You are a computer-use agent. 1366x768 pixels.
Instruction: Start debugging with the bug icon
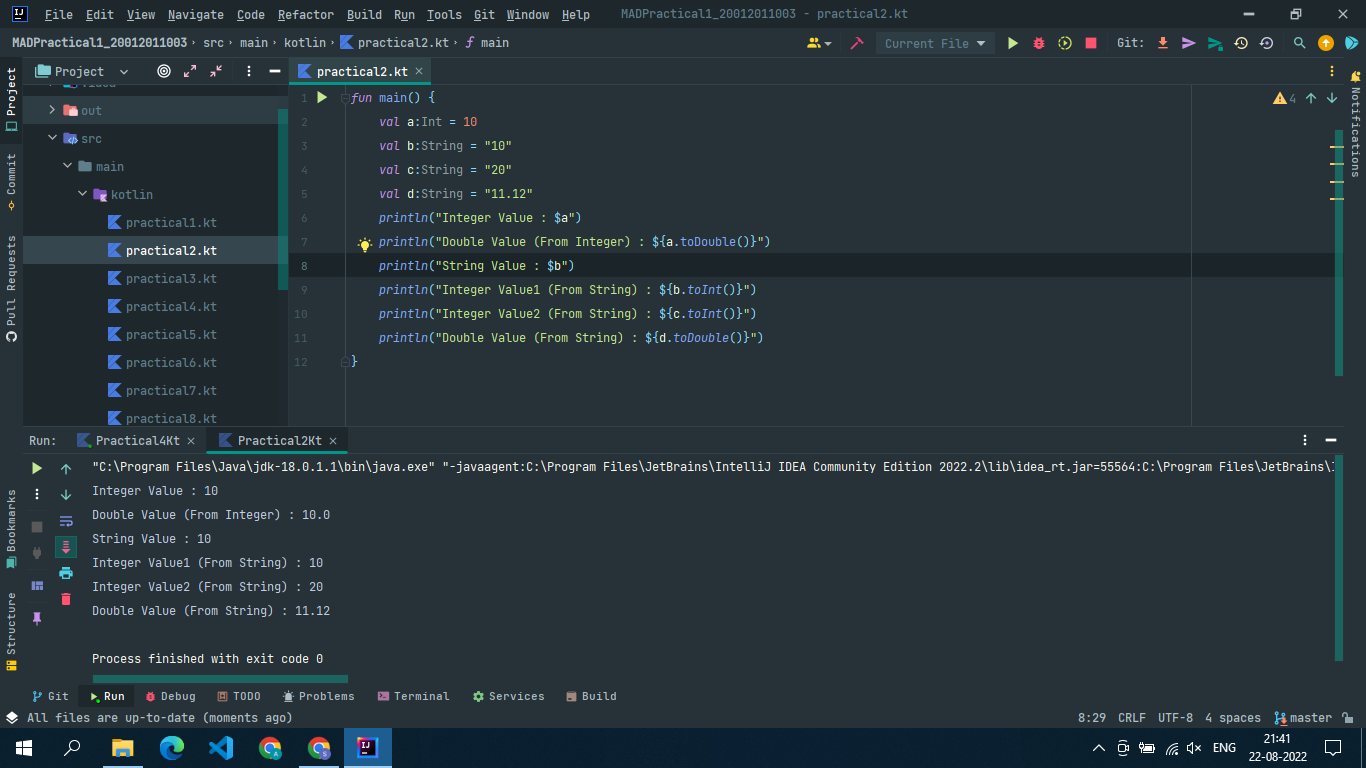pyautogui.click(x=1039, y=43)
